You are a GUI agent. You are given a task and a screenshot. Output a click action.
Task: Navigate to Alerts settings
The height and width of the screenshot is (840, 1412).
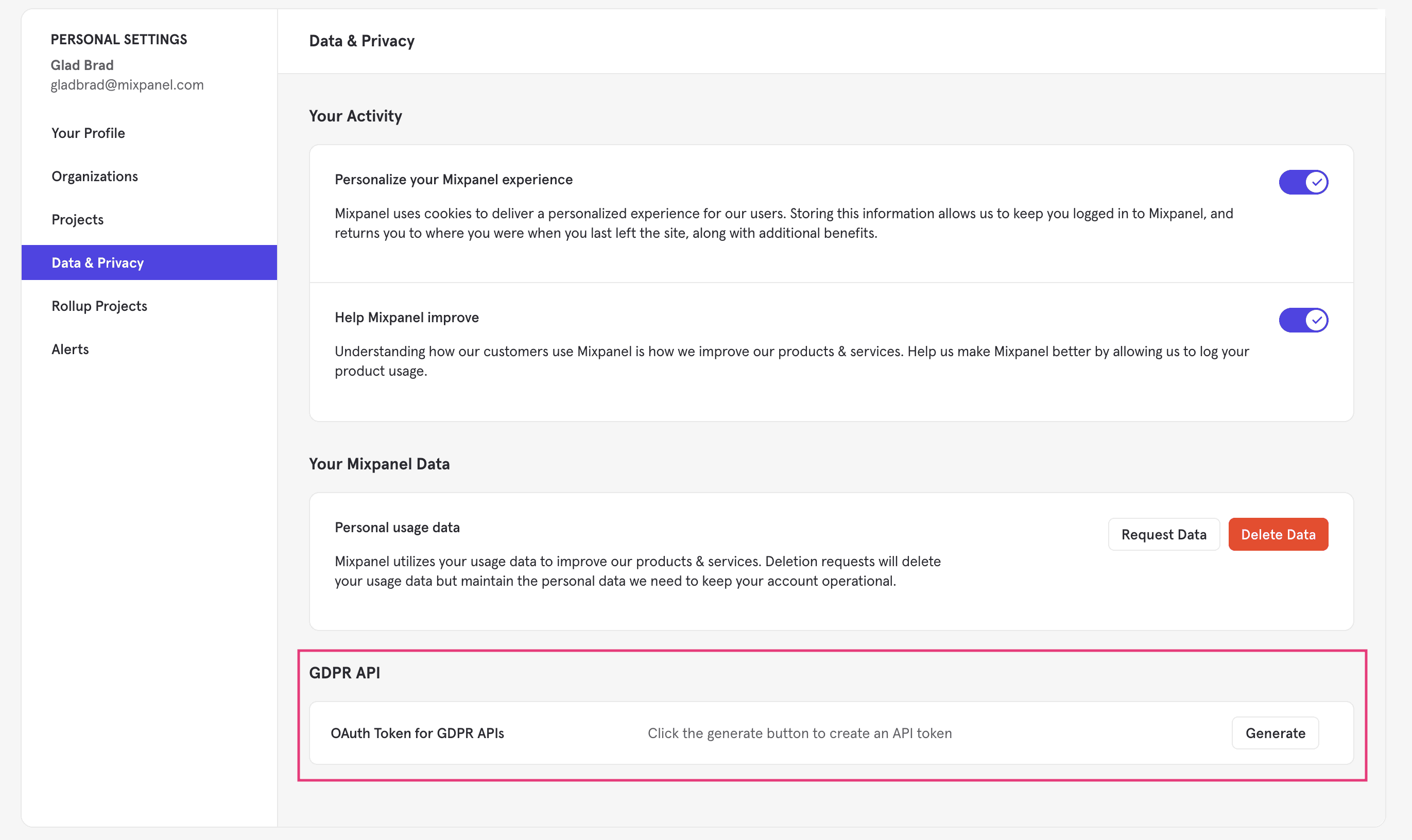pyautogui.click(x=70, y=349)
